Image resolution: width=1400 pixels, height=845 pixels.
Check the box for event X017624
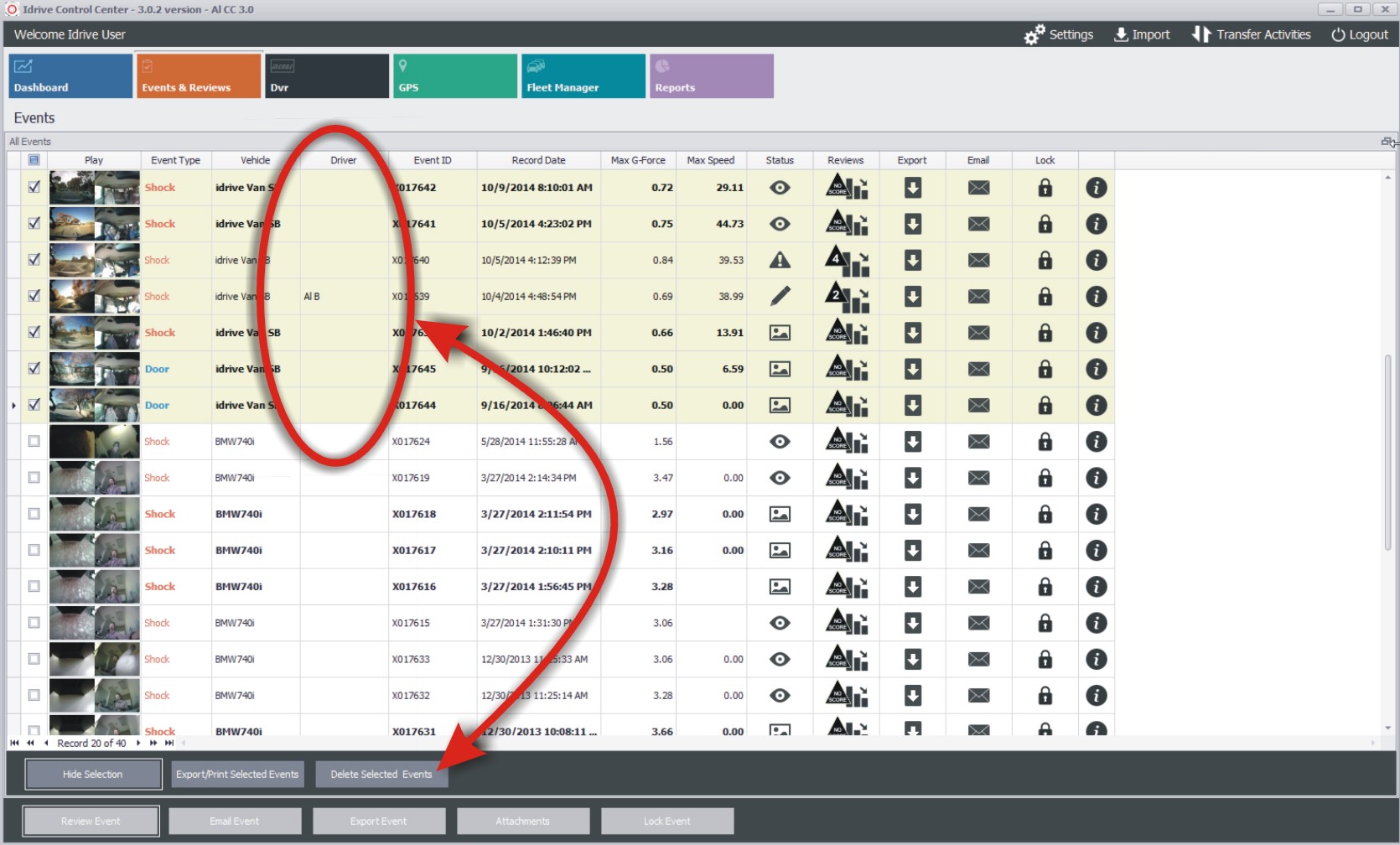[x=34, y=442]
